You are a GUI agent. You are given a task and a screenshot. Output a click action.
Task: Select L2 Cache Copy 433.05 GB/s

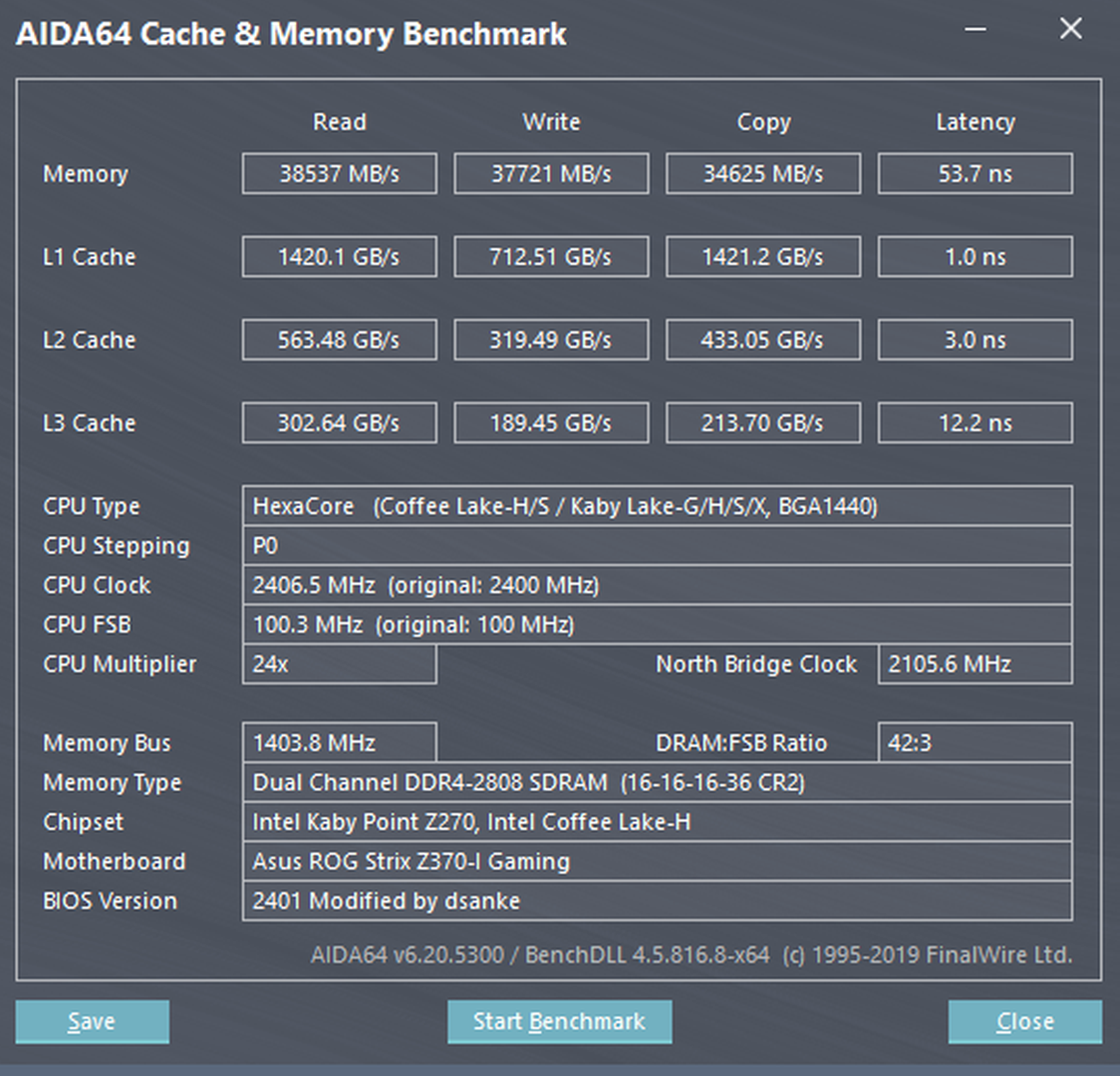pos(763,340)
